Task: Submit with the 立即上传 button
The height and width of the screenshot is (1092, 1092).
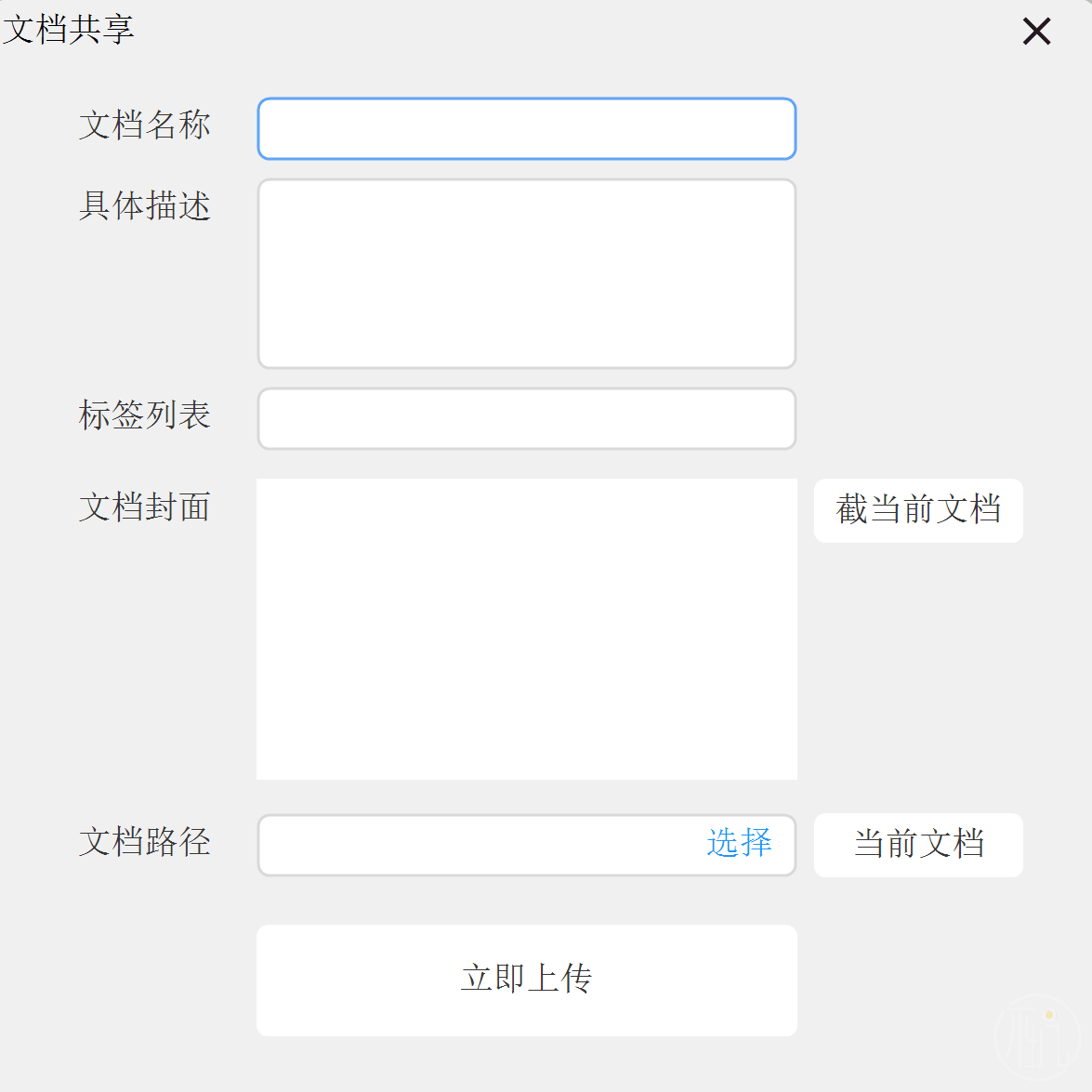Action: [x=527, y=980]
